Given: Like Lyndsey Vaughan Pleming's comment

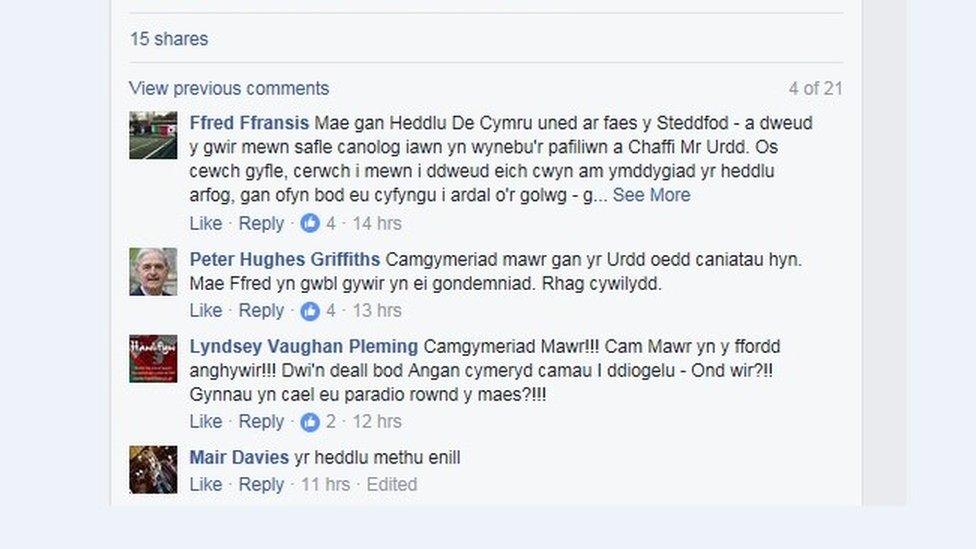Looking at the screenshot, I should [x=206, y=422].
